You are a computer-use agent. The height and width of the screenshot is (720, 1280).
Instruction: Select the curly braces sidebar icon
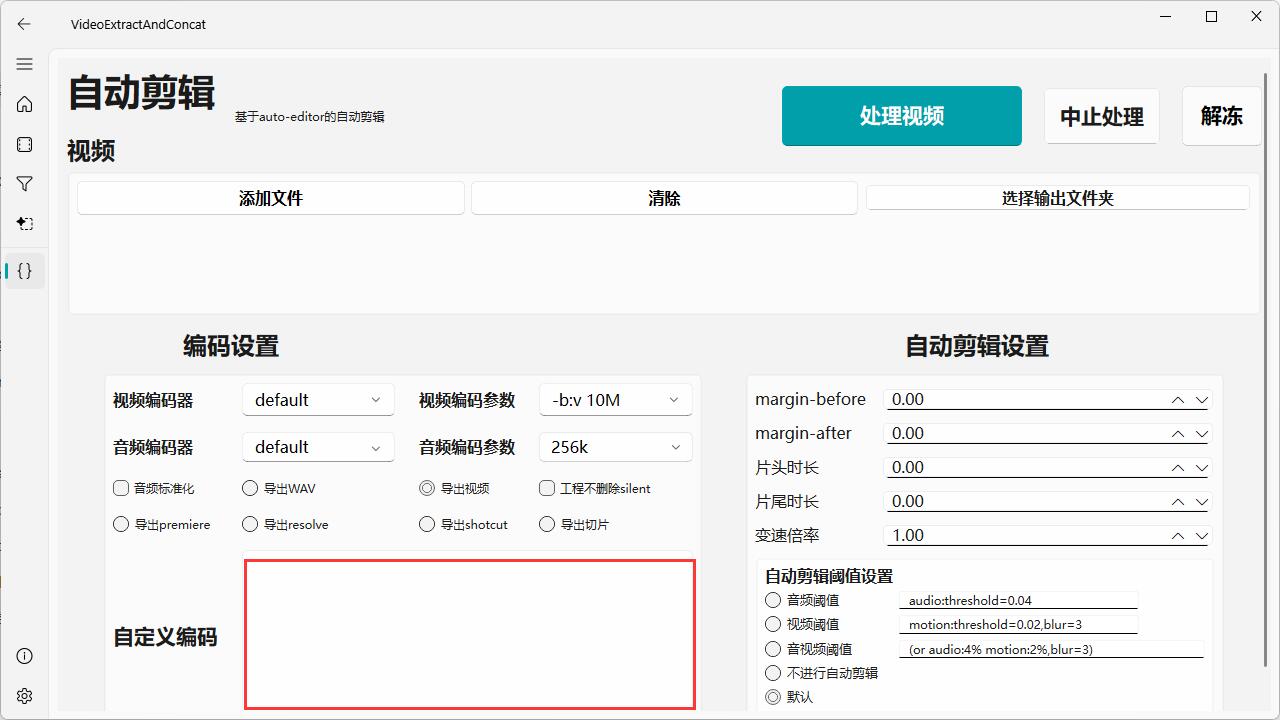pyautogui.click(x=25, y=270)
